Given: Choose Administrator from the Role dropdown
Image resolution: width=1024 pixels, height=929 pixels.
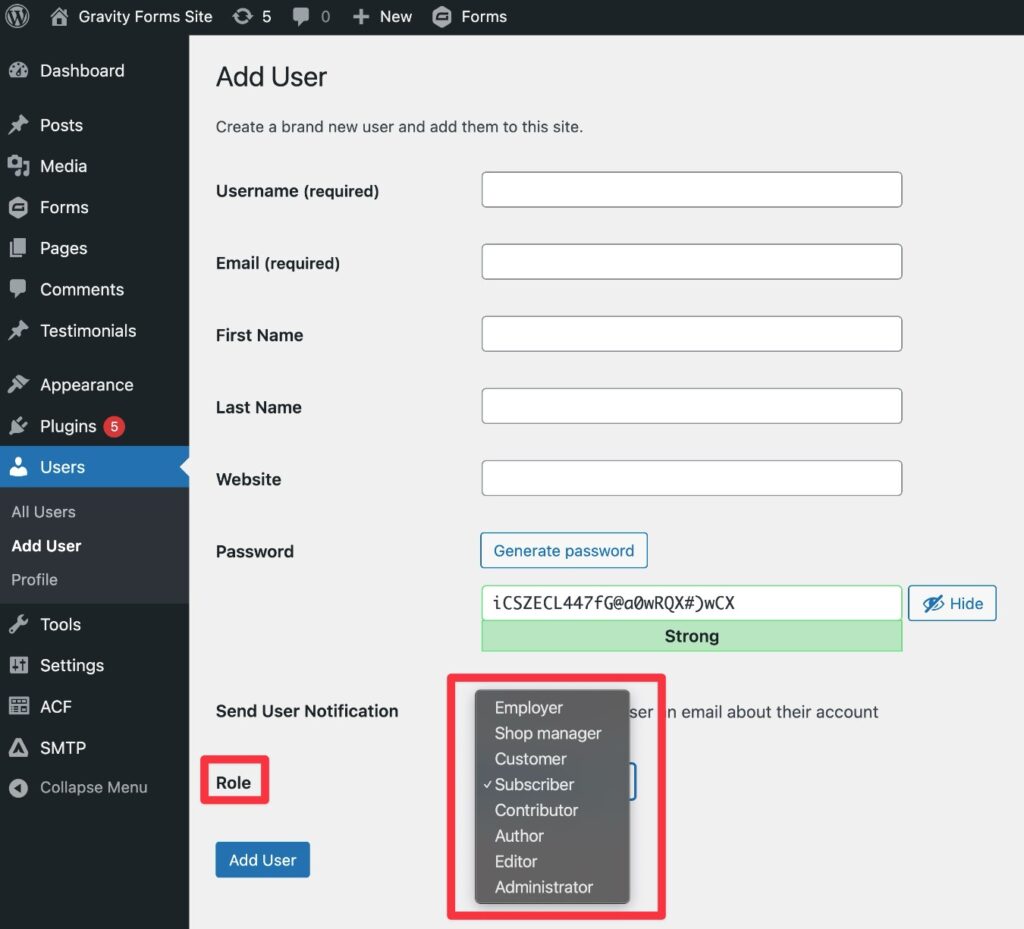Looking at the screenshot, I should [x=544, y=887].
